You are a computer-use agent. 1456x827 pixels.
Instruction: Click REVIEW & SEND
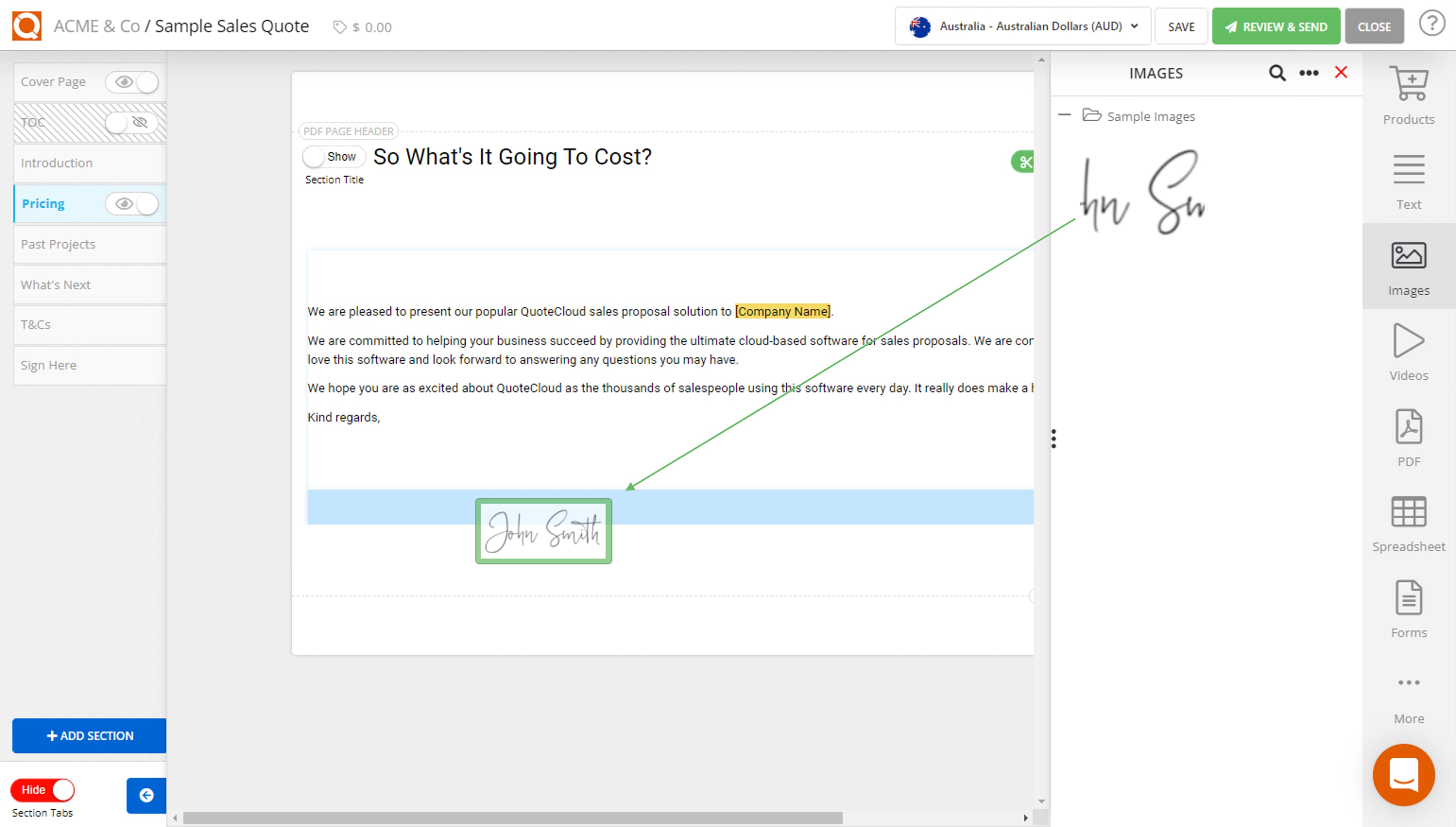point(1276,25)
